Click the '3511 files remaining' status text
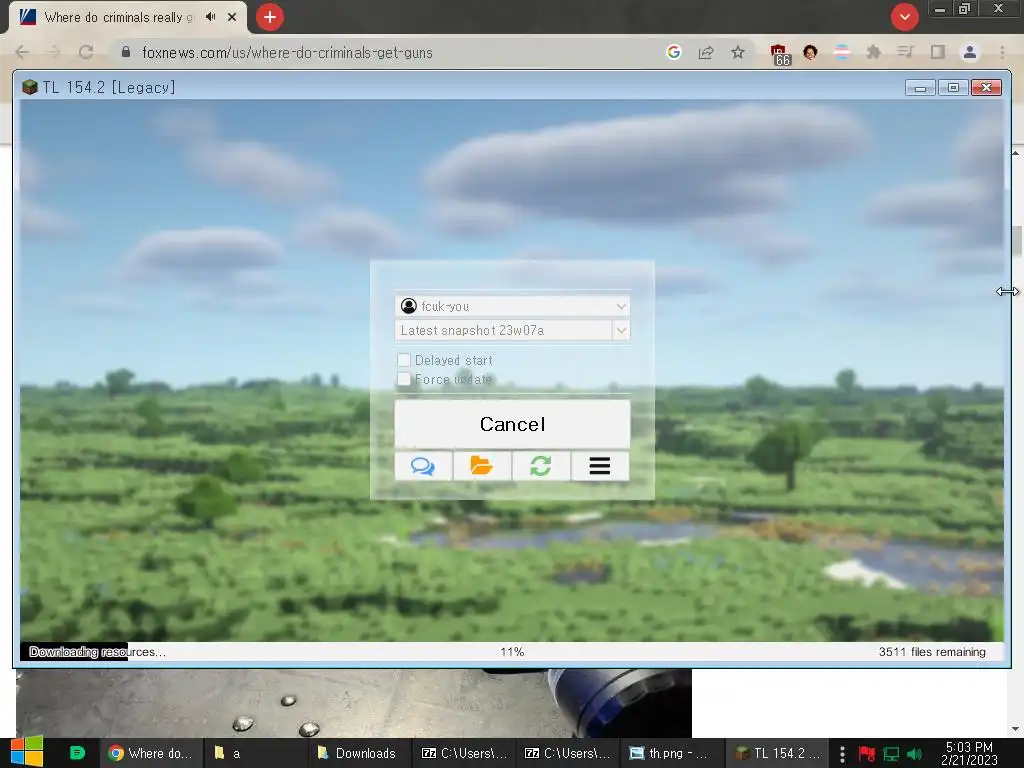This screenshot has height=768, width=1024. (932, 652)
